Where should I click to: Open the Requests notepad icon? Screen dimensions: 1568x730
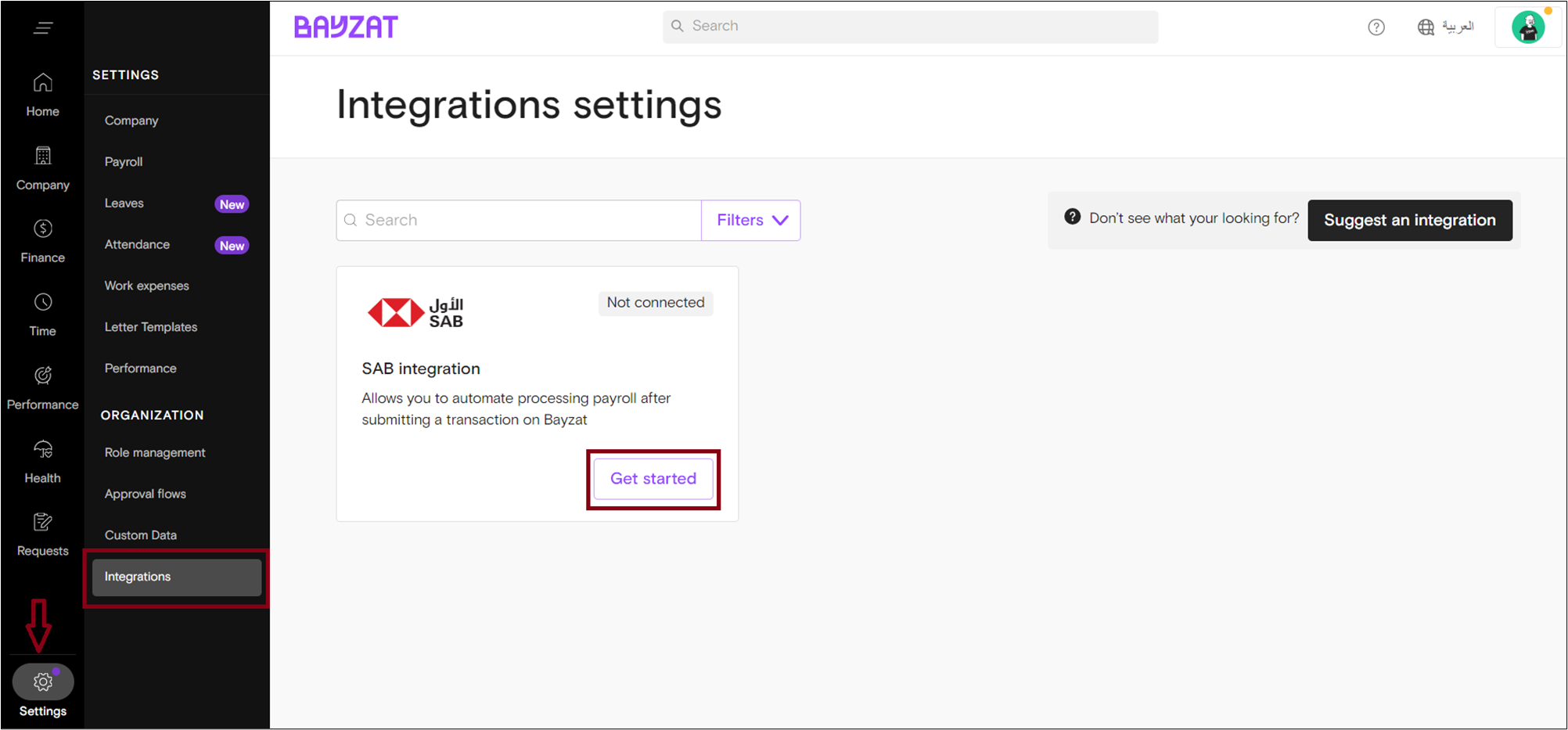[43, 522]
